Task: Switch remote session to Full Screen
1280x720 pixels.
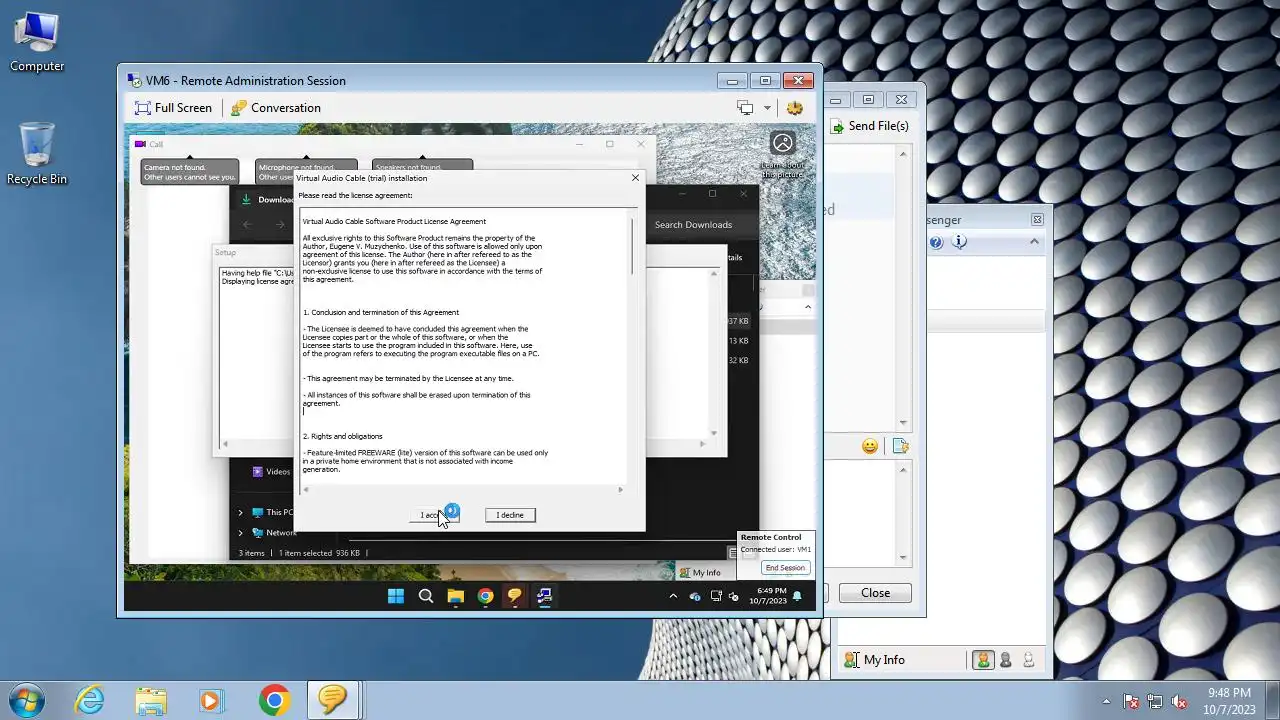Action: click(174, 108)
